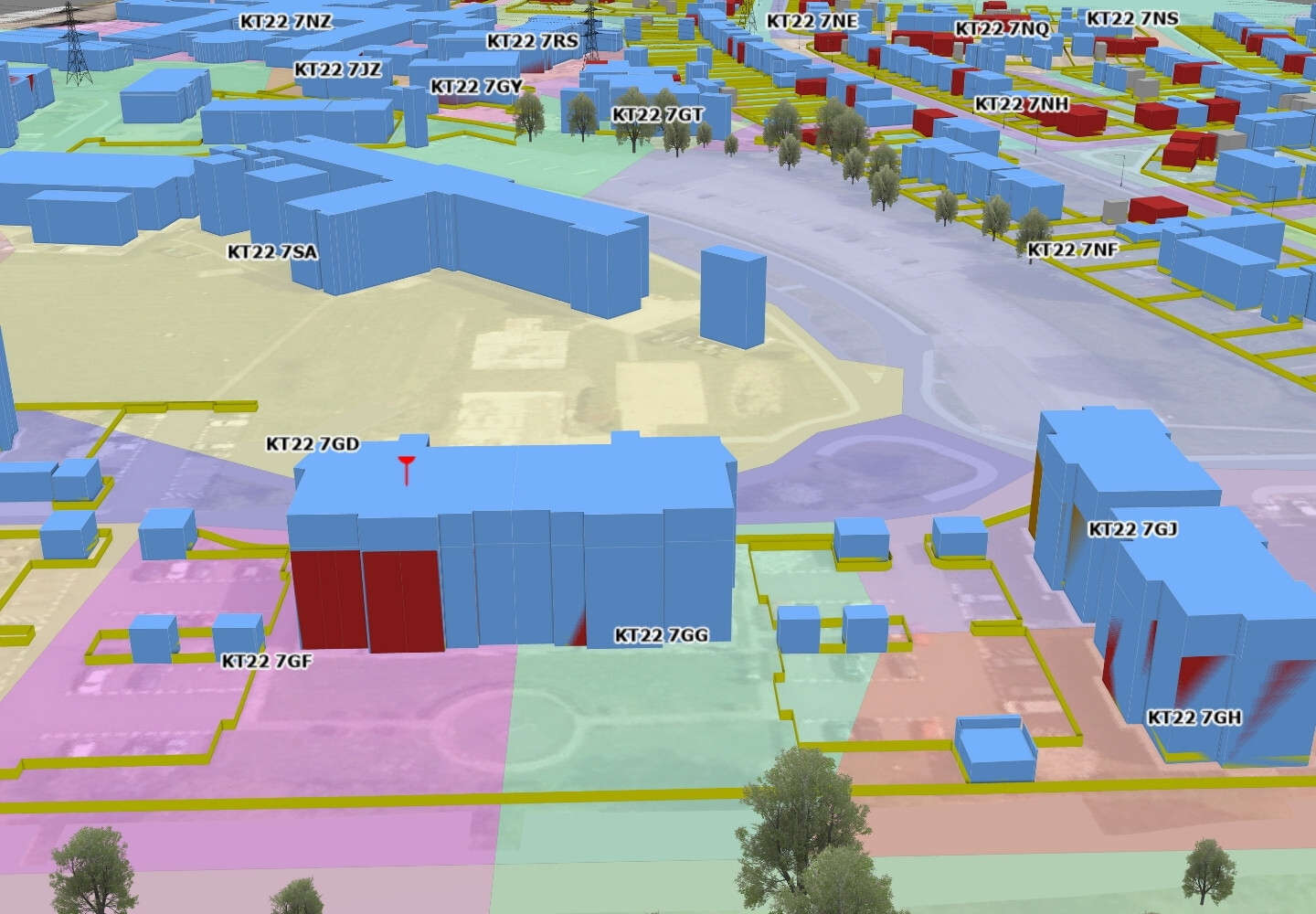This screenshot has height=914, width=1316.
Task: Select the KT22 7NZ postcode label
Action: [x=286, y=22]
